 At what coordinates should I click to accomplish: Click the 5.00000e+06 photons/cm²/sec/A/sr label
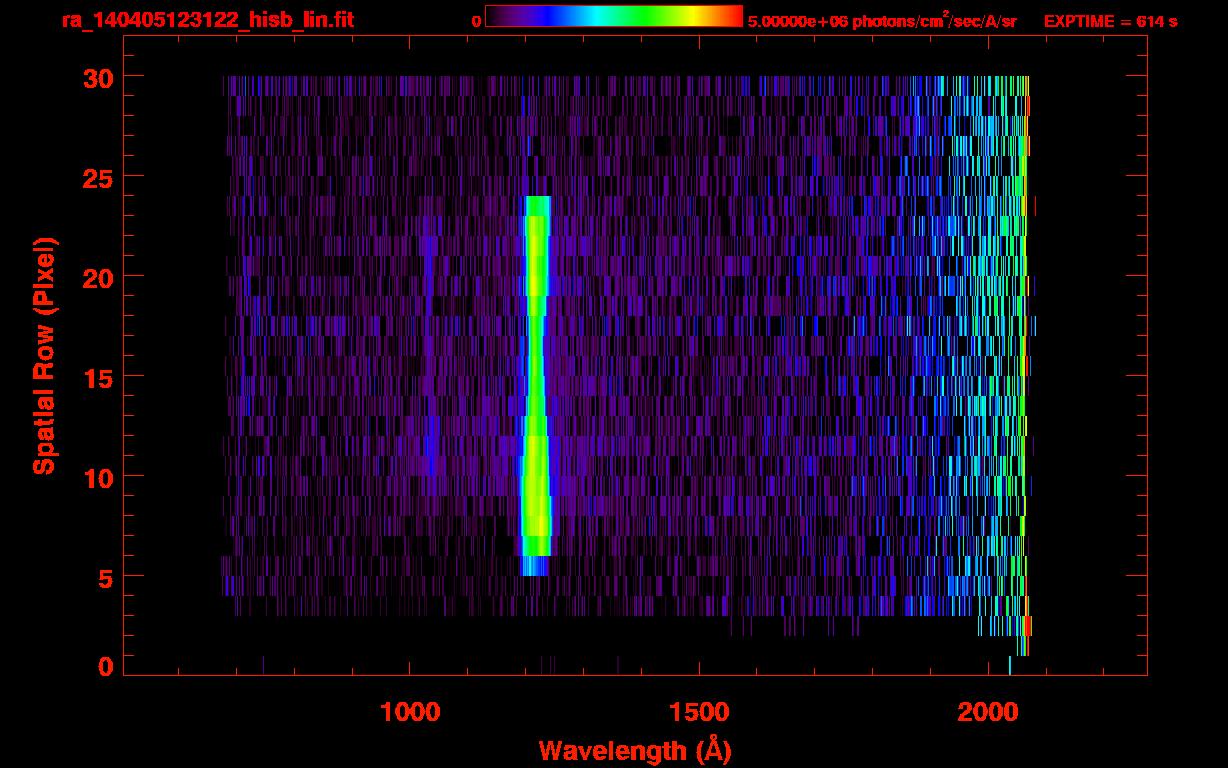882,21
